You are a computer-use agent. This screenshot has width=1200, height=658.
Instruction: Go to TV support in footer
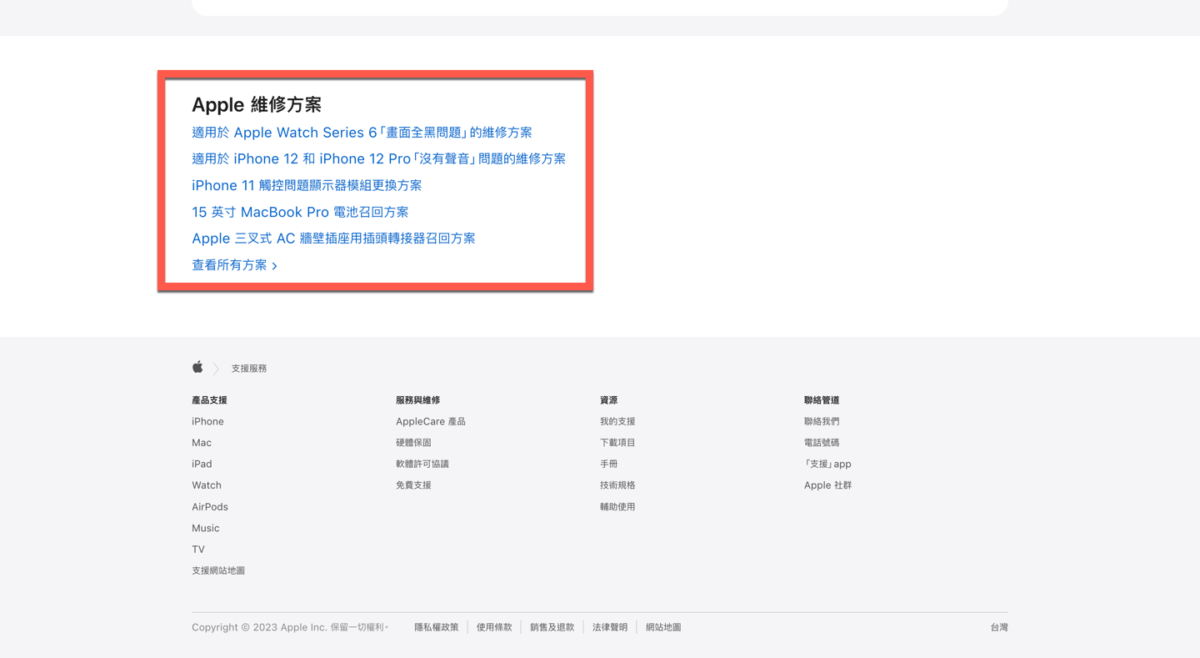pos(198,549)
